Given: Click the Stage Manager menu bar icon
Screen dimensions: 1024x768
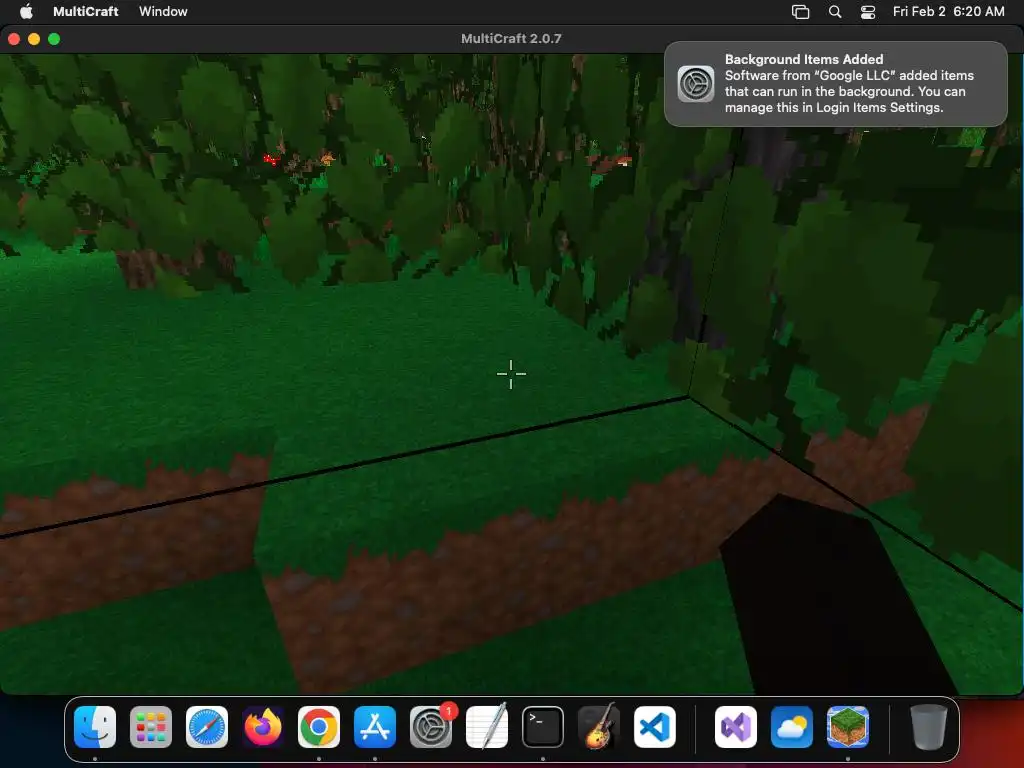Looking at the screenshot, I should [x=801, y=12].
